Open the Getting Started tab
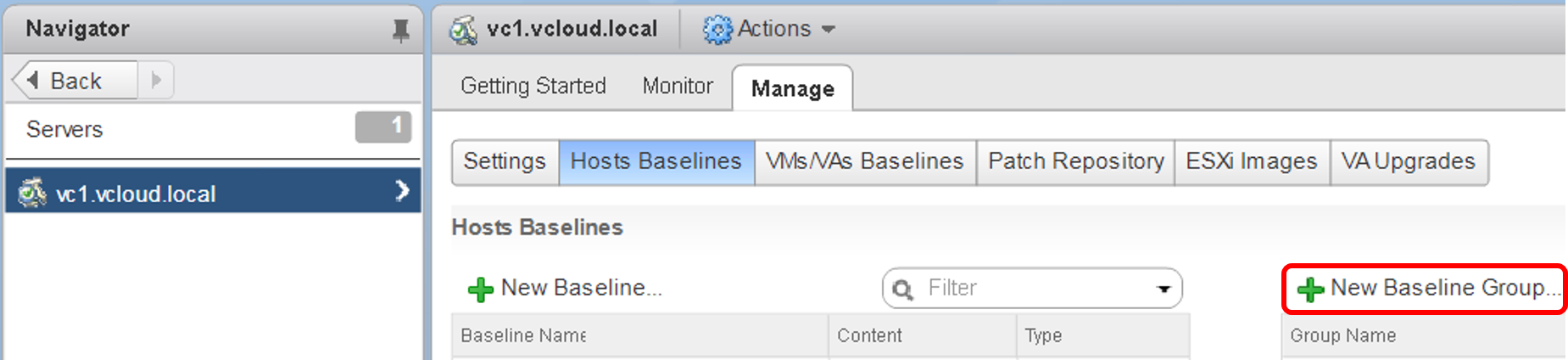This screenshot has width=1568, height=360. point(533,86)
